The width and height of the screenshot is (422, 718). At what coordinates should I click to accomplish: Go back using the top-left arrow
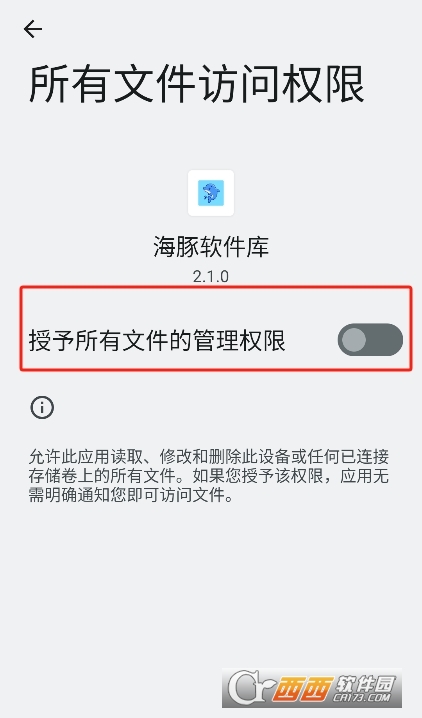(x=32, y=29)
